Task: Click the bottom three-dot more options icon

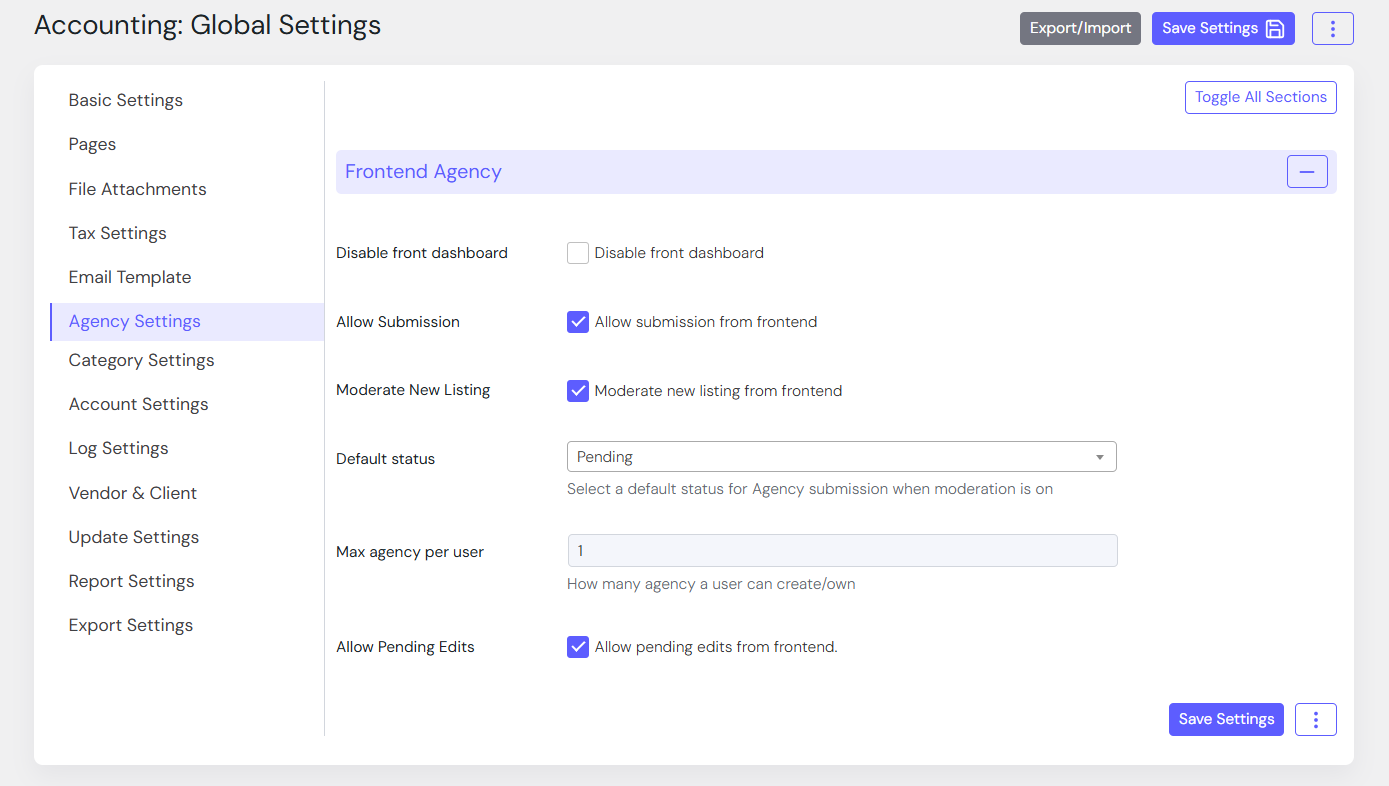Action: (x=1315, y=719)
